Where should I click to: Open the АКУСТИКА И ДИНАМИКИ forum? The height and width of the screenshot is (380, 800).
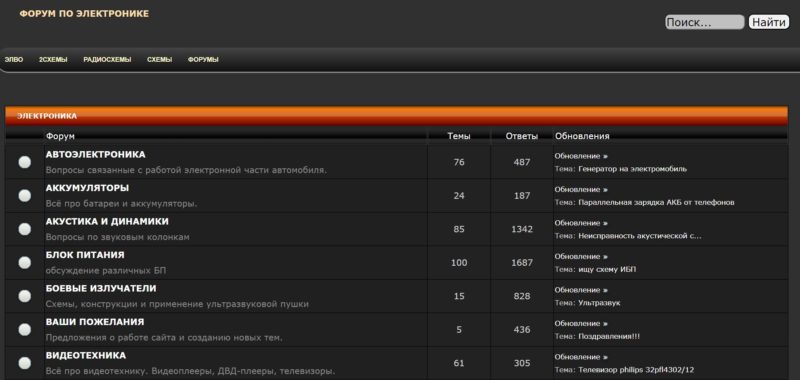107,221
